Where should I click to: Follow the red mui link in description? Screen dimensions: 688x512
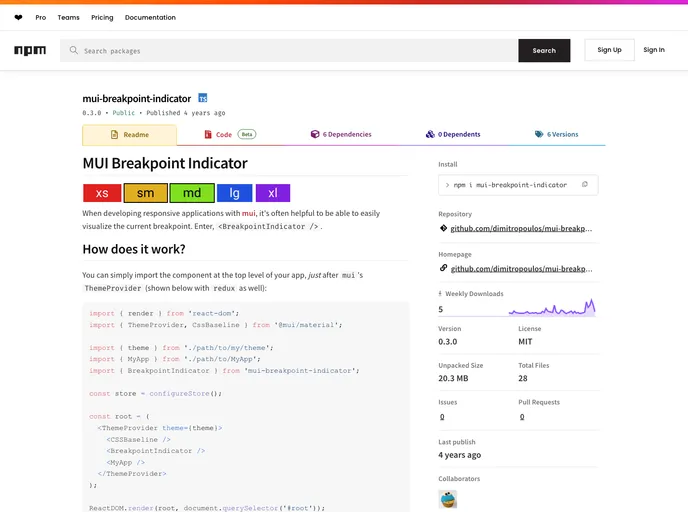(x=248, y=213)
